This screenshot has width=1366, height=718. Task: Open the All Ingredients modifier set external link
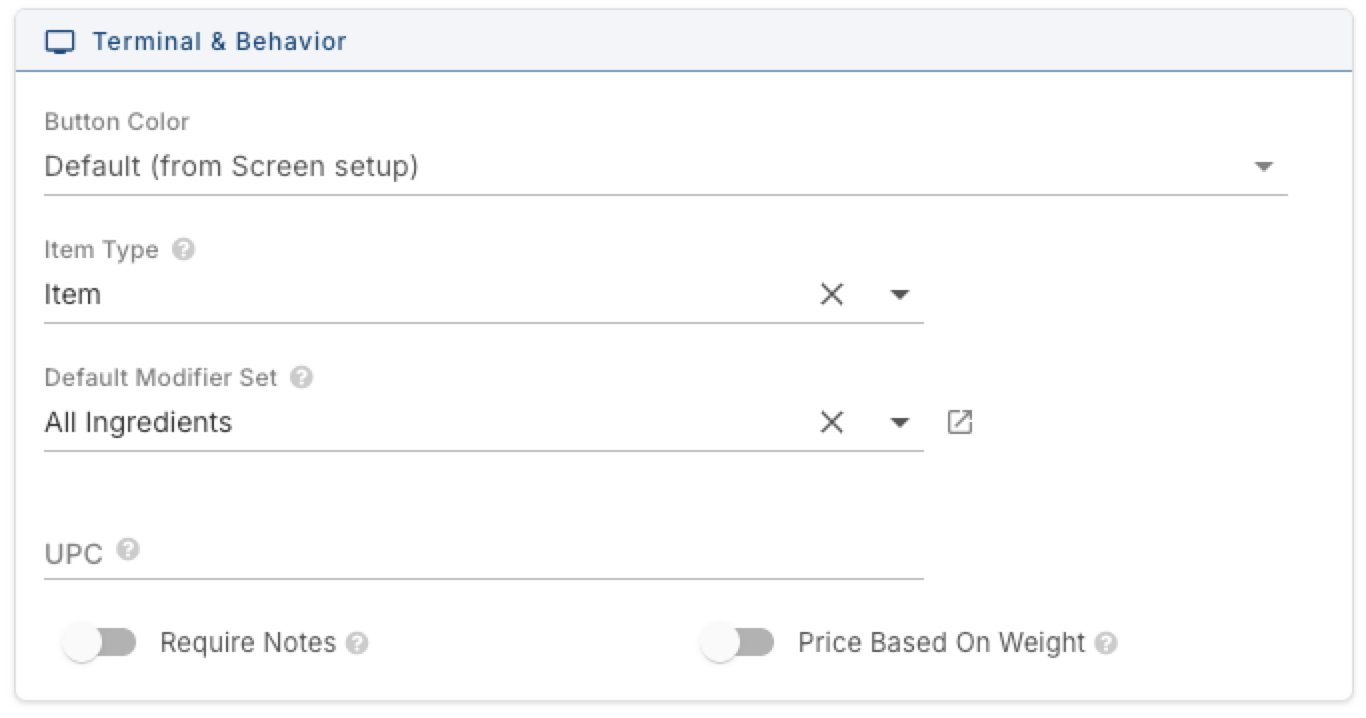click(960, 422)
